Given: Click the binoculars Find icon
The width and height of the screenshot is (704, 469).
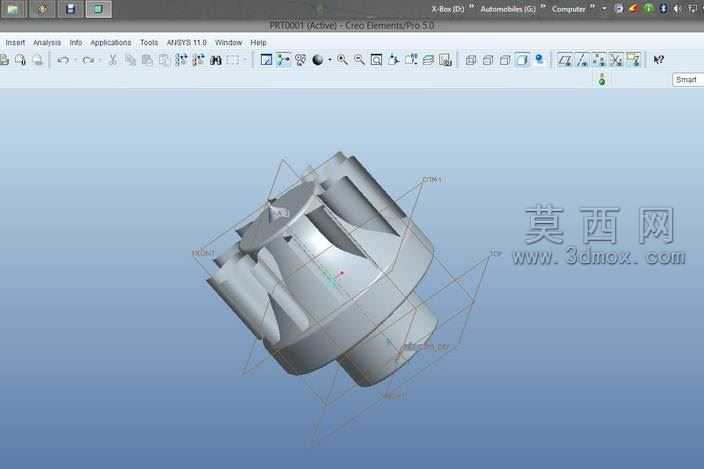Looking at the screenshot, I should (x=216, y=60).
